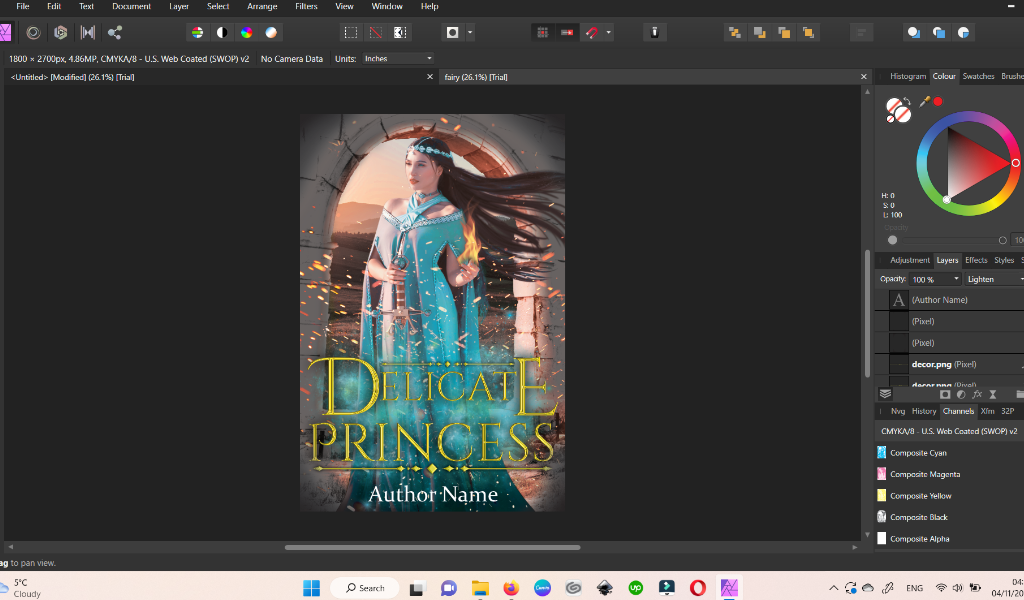Image resolution: width=1024 pixels, height=600 pixels.
Task: Open the Units dropdown
Action: coord(398,59)
